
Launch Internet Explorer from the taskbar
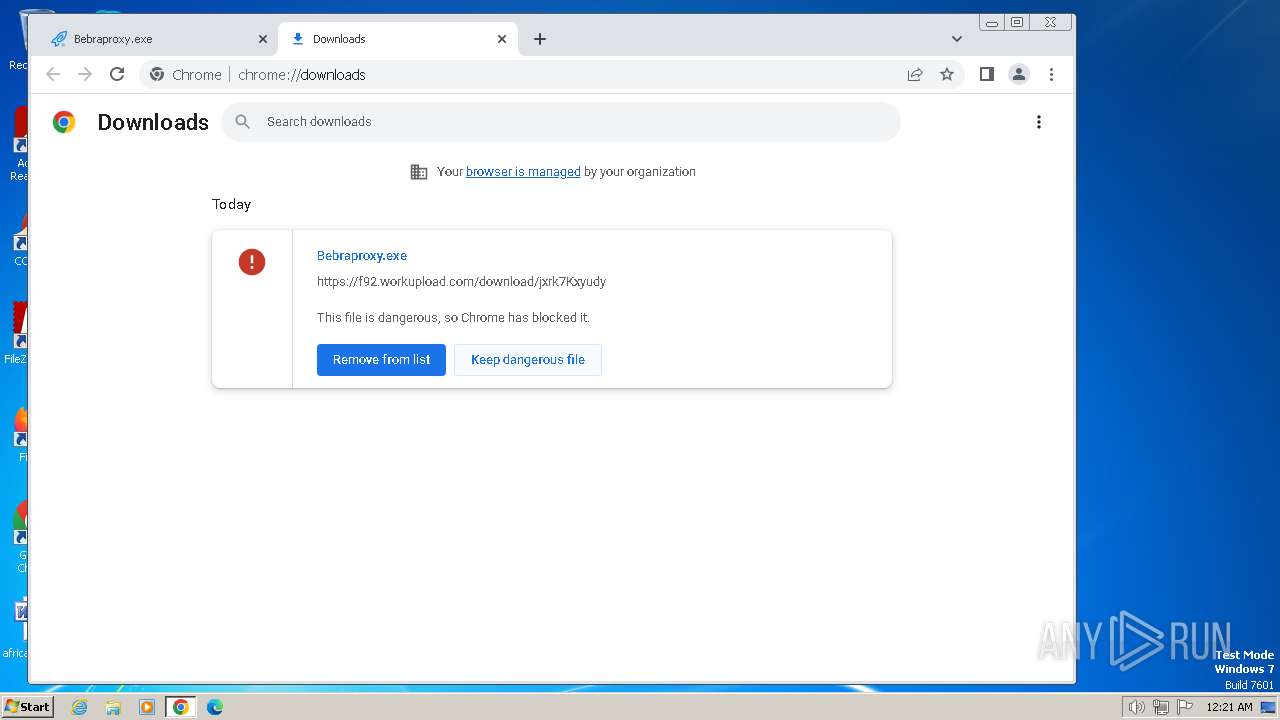79,707
